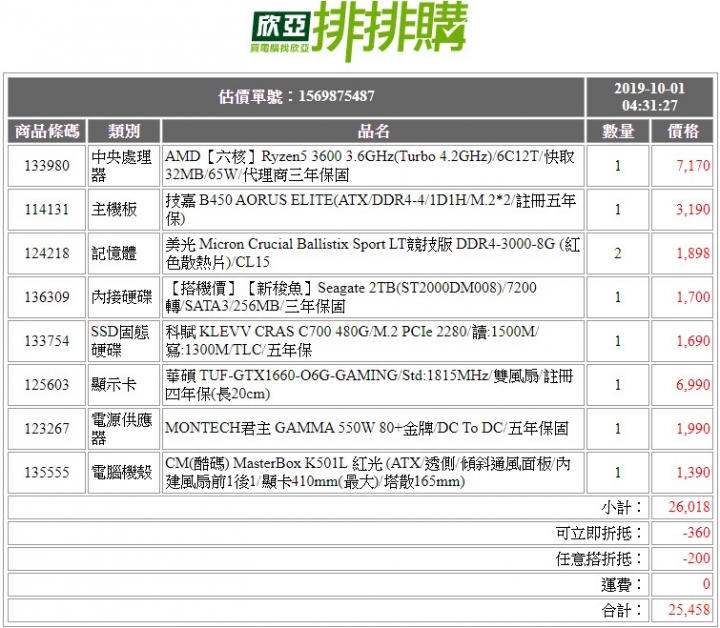720x628 pixels.
Task: Select product code 125603
Action: [47, 384]
